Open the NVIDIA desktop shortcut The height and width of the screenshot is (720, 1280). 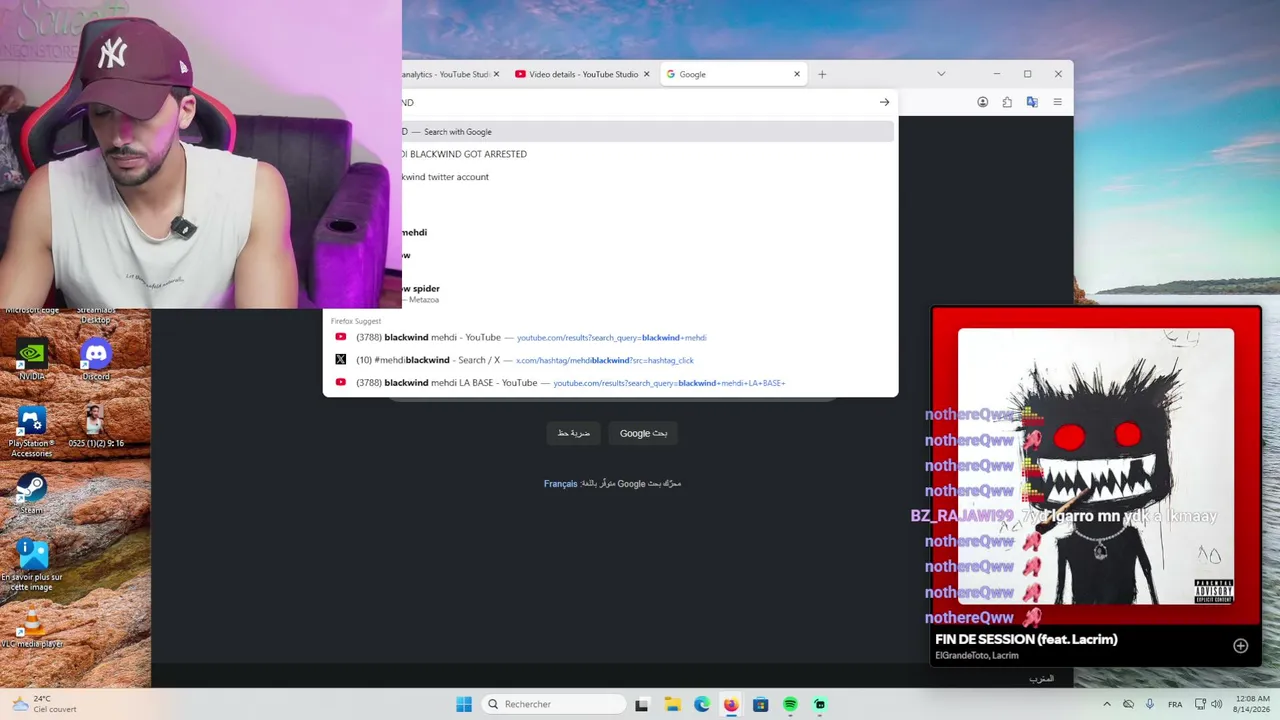click(32, 359)
